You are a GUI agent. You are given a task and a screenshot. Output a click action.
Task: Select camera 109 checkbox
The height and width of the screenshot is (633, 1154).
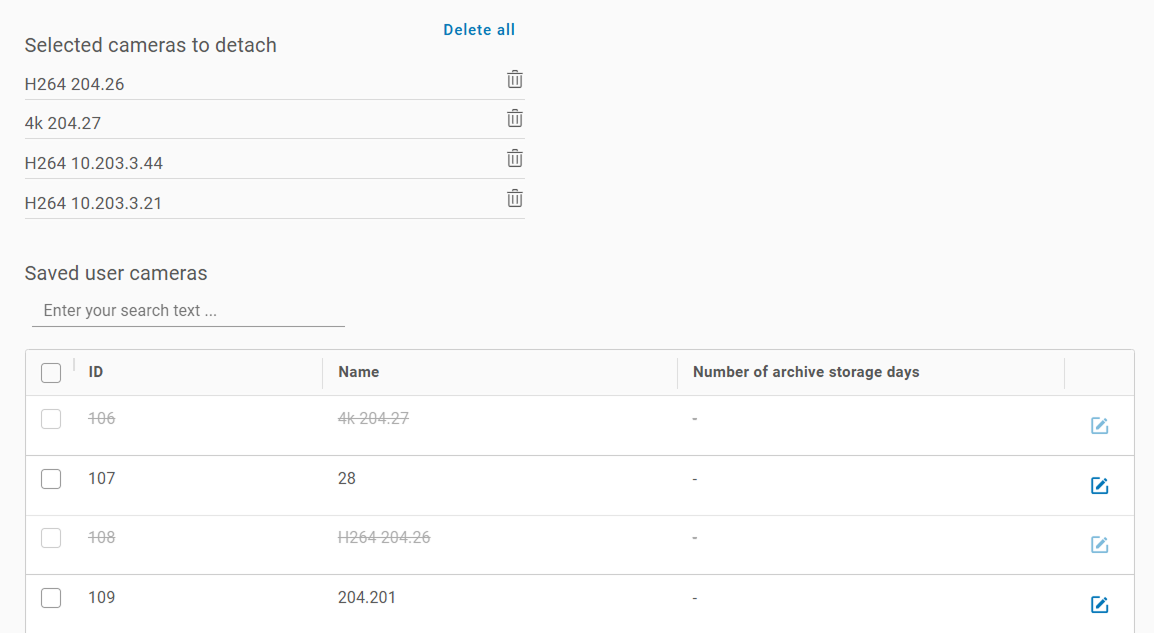[x=51, y=598]
